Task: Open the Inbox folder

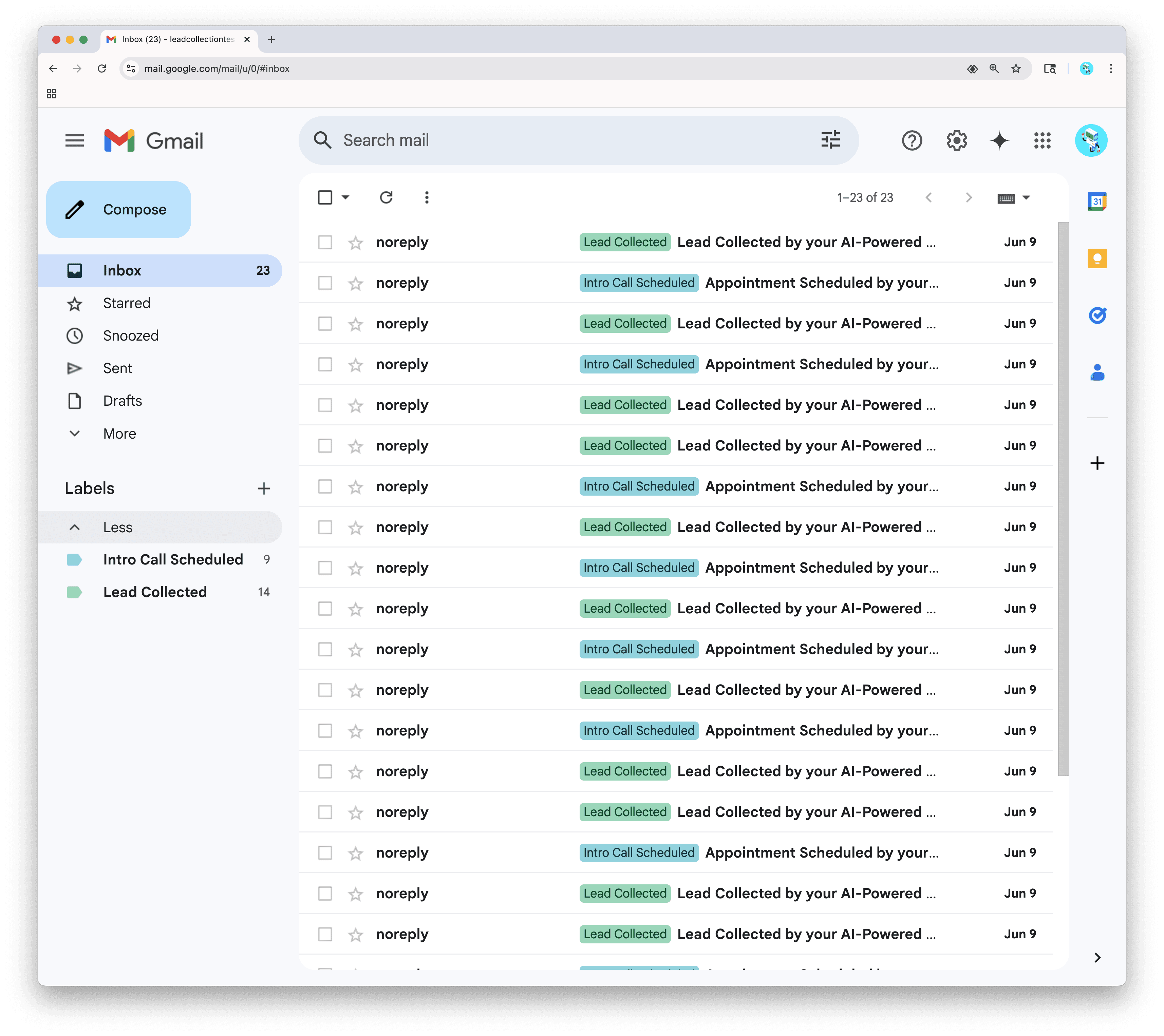Action: (x=160, y=271)
